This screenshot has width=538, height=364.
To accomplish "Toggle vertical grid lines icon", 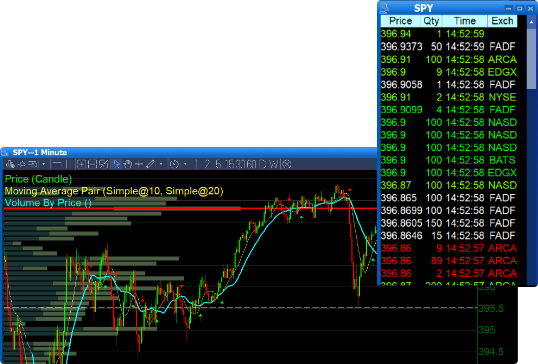I will pyautogui.click(x=67, y=164).
